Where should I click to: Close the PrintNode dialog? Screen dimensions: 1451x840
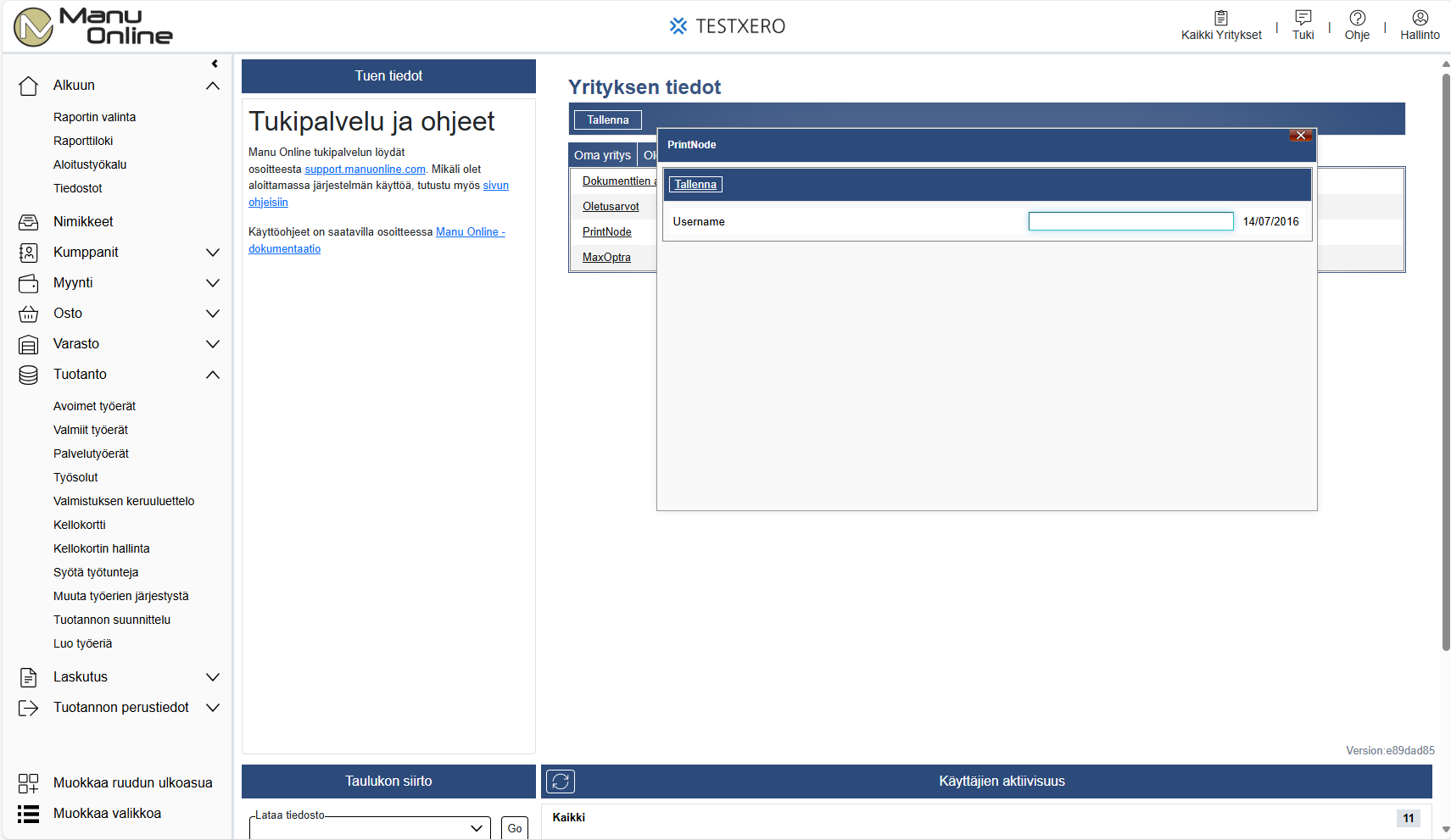pos(1301,136)
